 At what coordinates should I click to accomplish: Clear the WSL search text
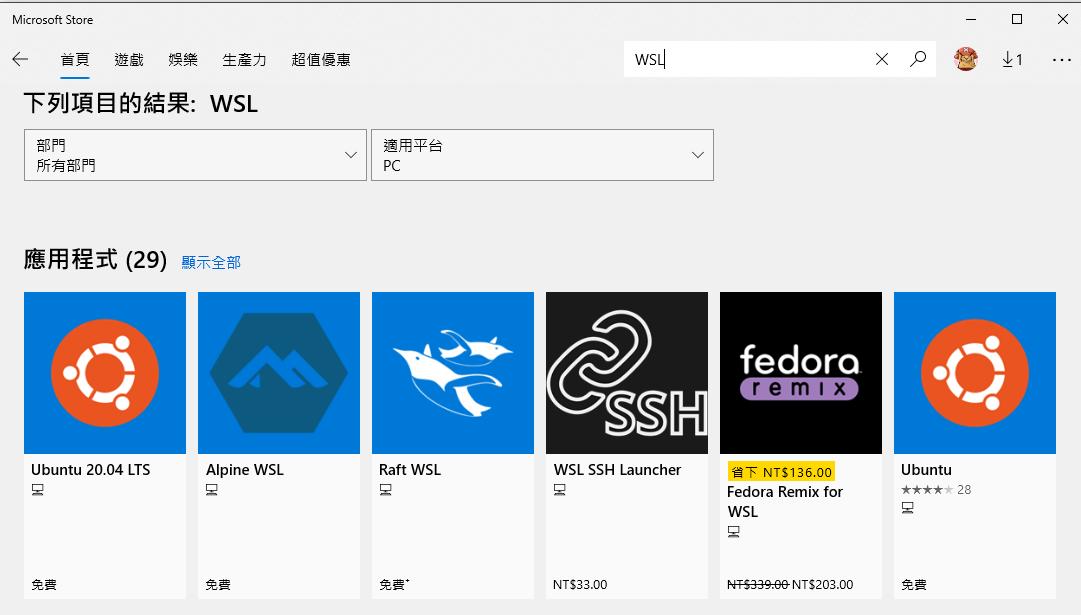tap(882, 59)
